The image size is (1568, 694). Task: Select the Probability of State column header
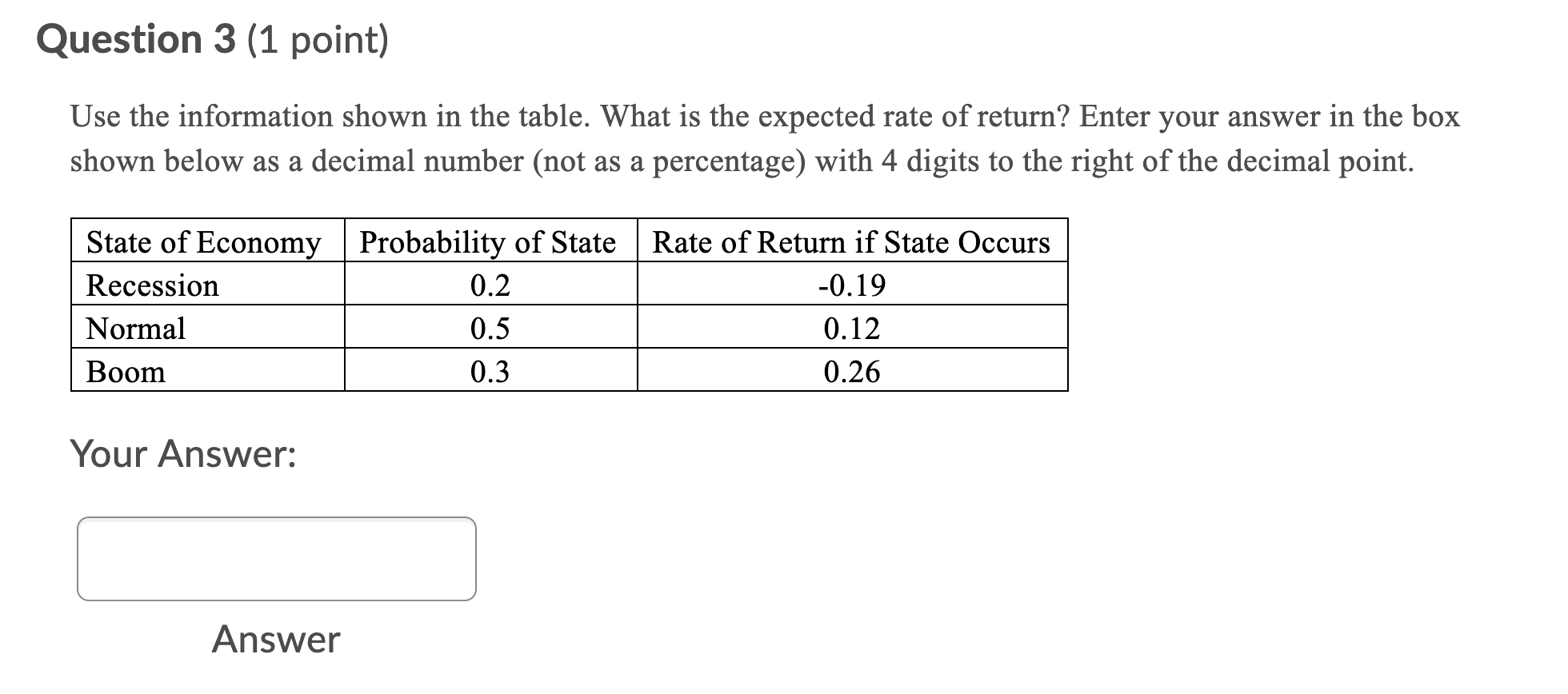tap(489, 242)
